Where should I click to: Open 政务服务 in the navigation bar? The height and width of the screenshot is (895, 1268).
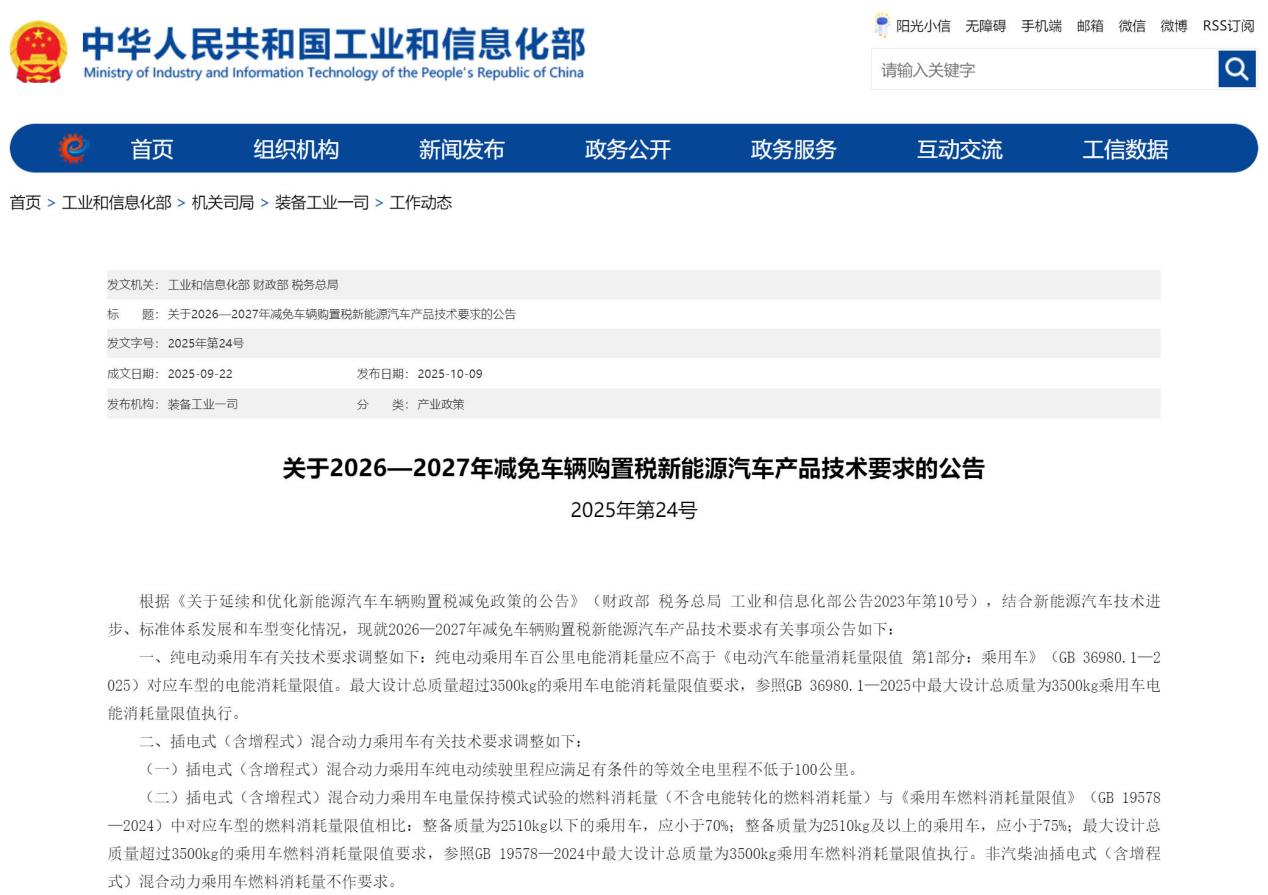793,150
